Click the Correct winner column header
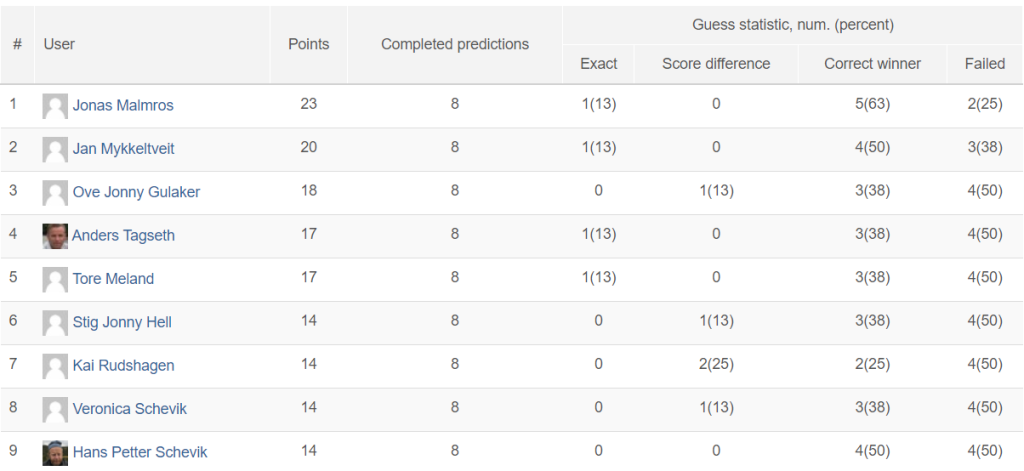Image resolution: width=1024 pixels, height=471 pixels. coord(872,64)
